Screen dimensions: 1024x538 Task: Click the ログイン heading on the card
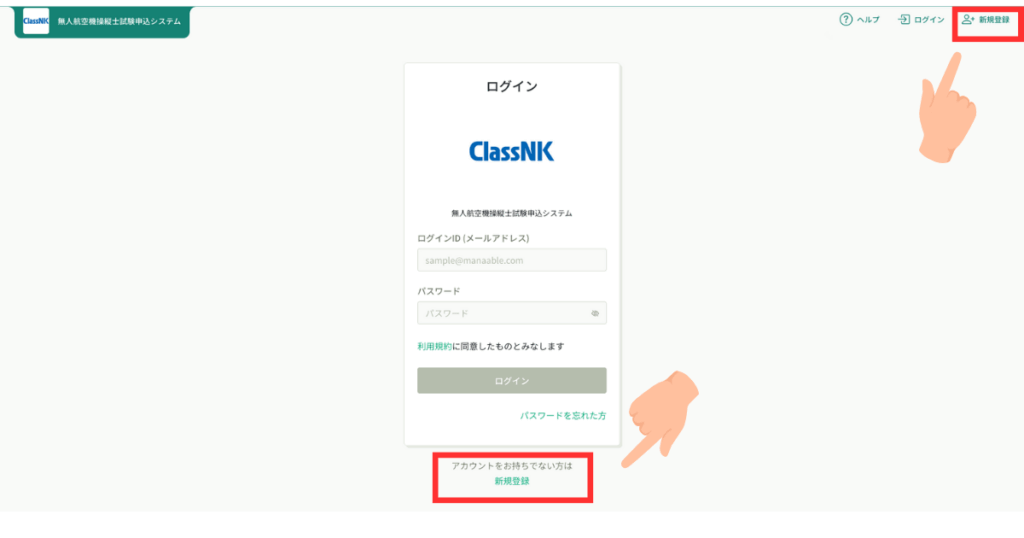click(512, 86)
